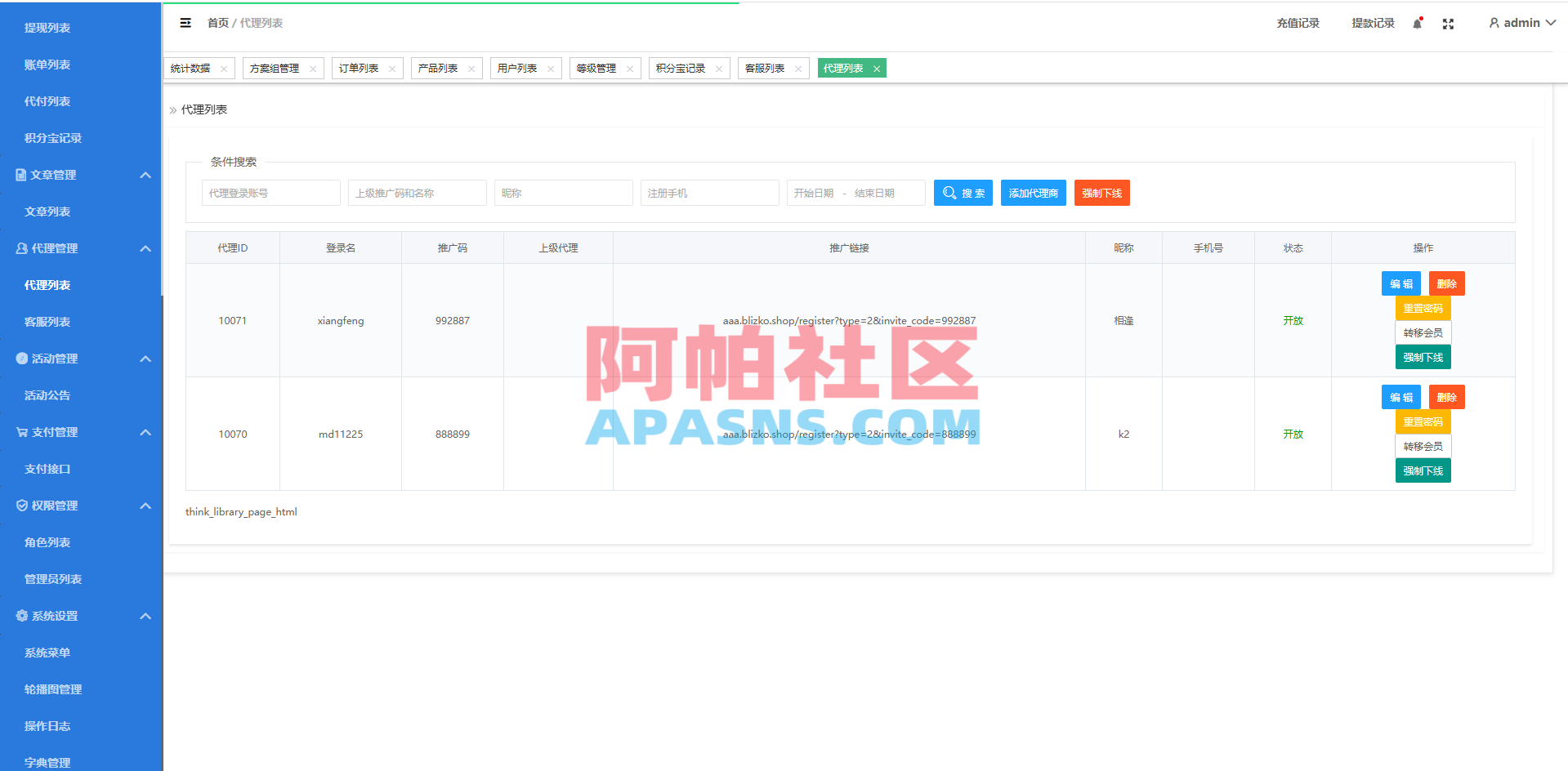Close the 产品列表 tab
Image resolution: width=1568 pixels, height=771 pixels.
(x=471, y=69)
